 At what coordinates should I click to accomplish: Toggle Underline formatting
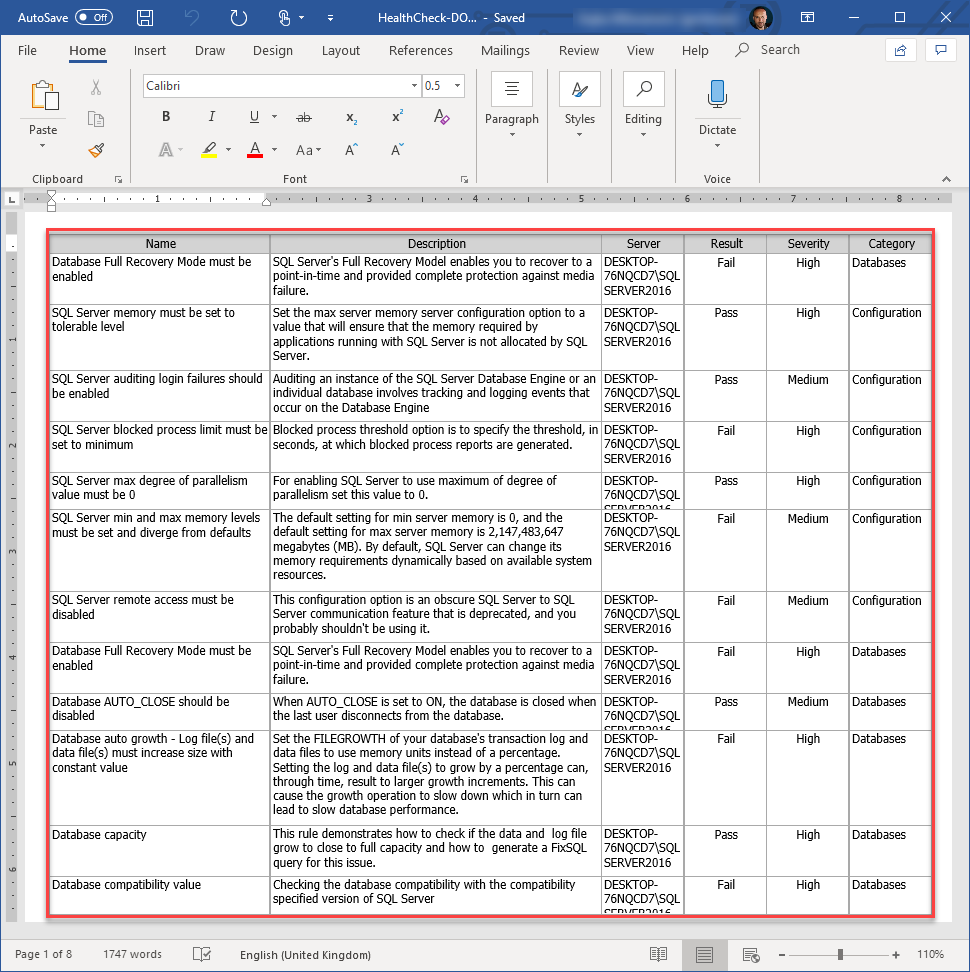[254, 117]
